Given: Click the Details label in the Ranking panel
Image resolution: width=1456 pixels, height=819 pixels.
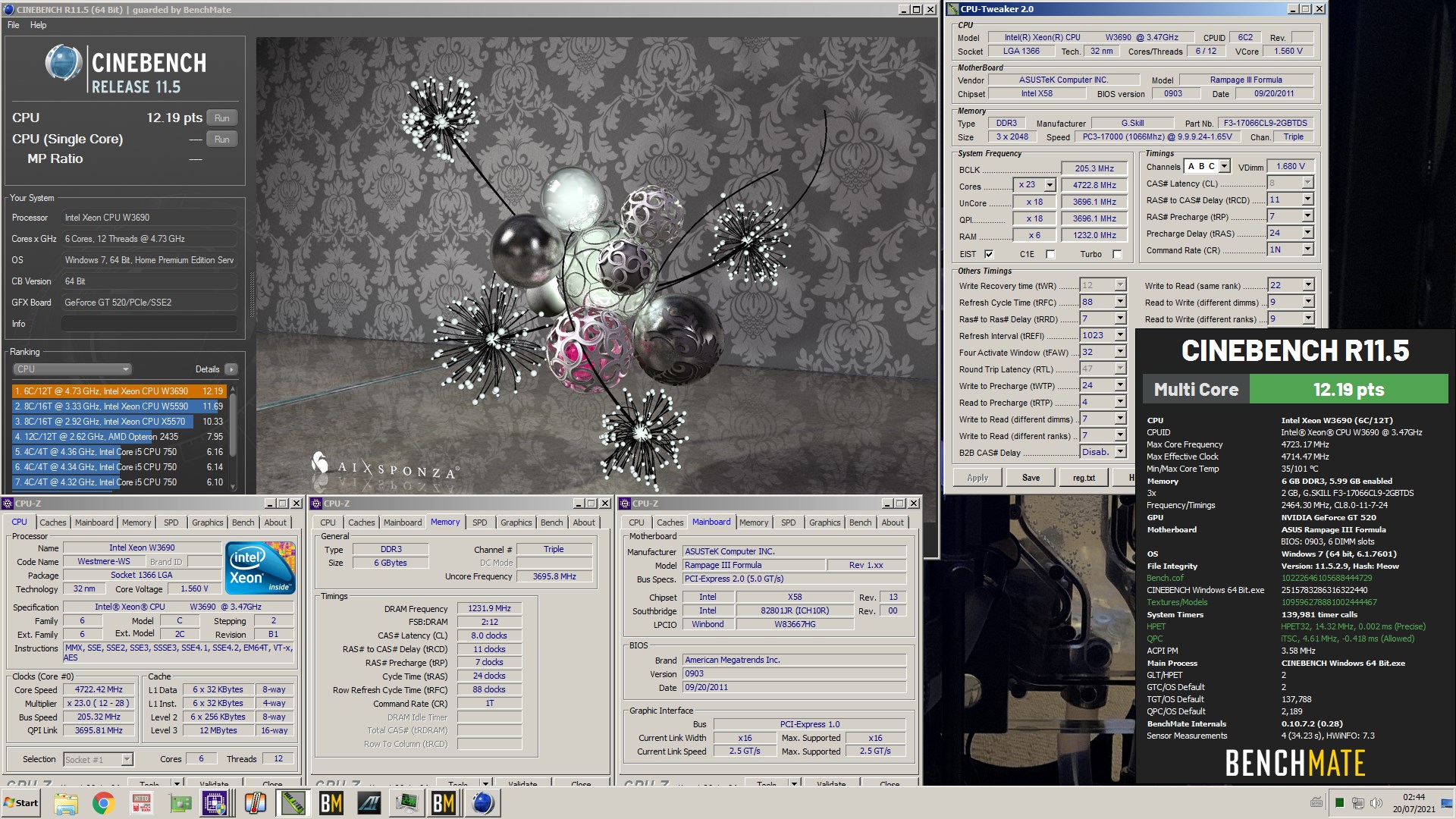Looking at the screenshot, I should pyautogui.click(x=207, y=369).
